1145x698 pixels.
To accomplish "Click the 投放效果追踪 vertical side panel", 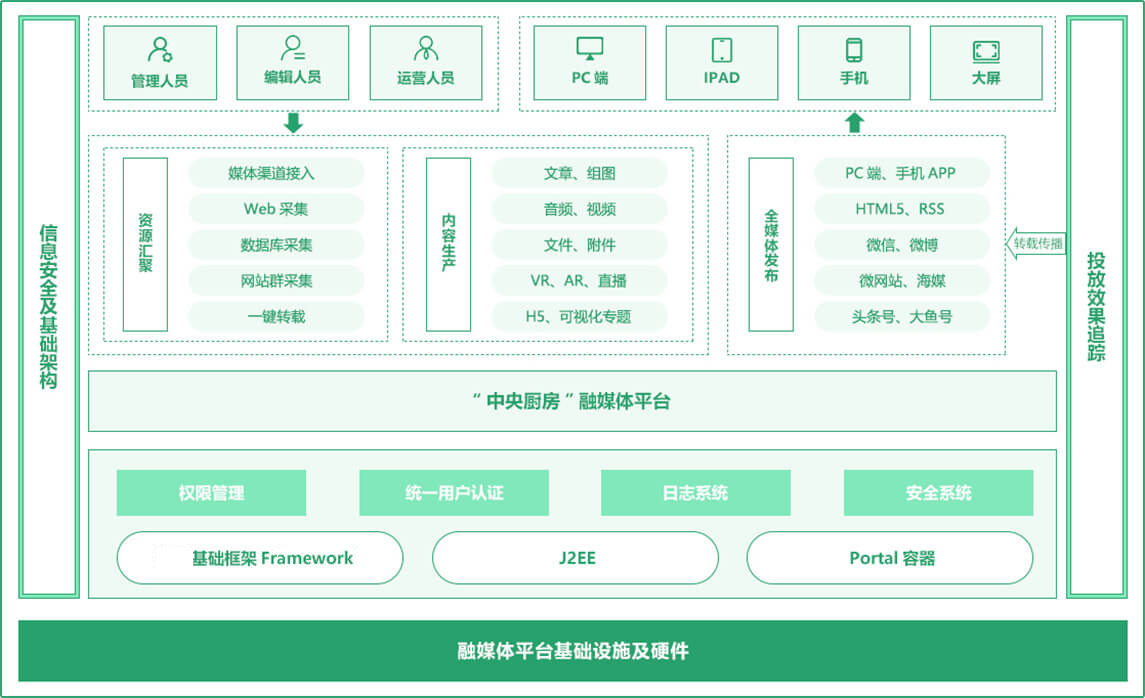I will click(1096, 306).
